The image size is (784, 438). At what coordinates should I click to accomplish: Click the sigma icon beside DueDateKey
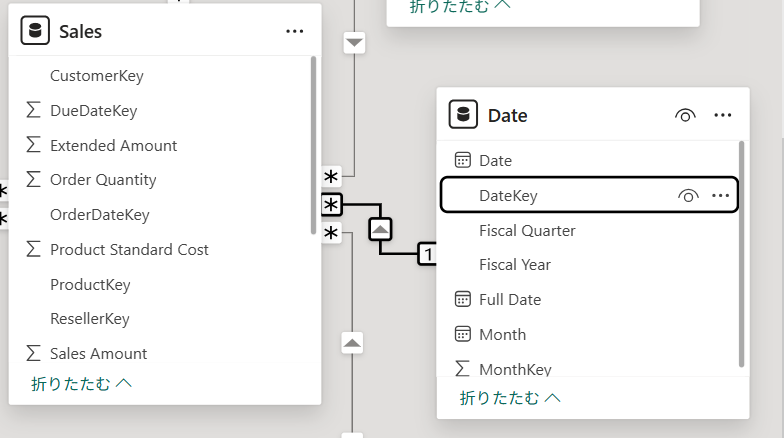(x=34, y=110)
